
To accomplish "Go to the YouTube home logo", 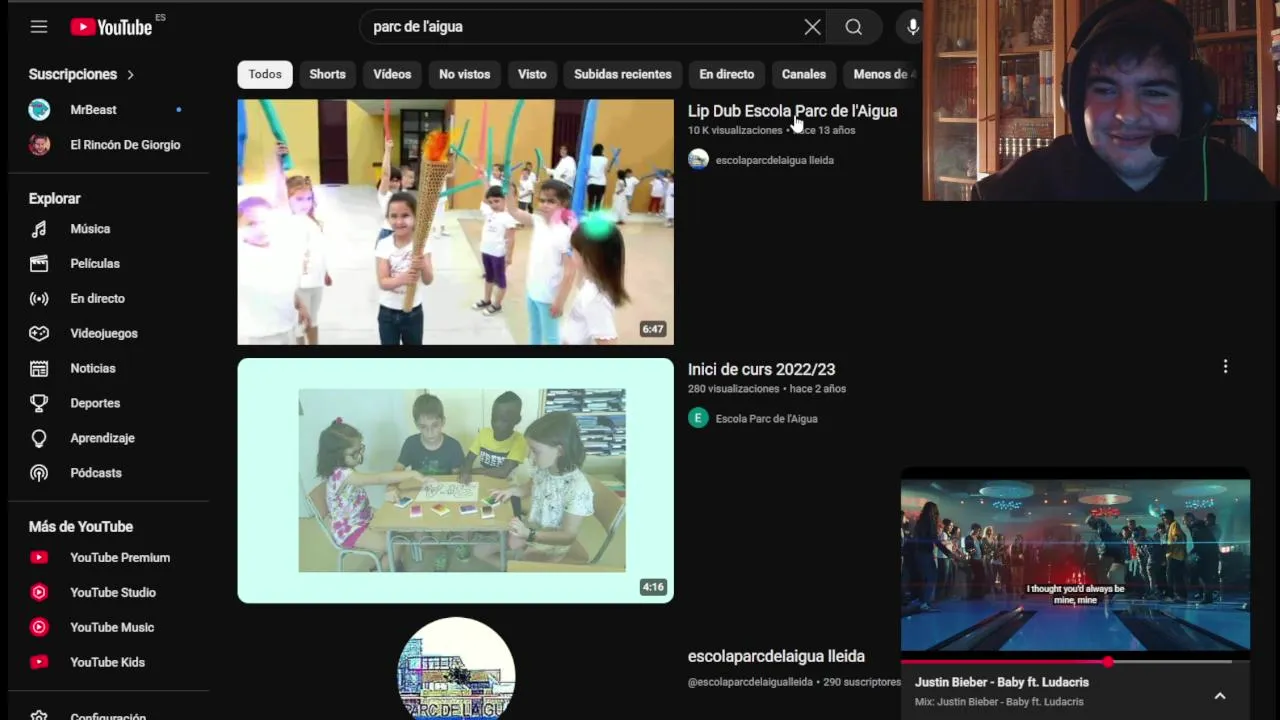I will (x=111, y=27).
